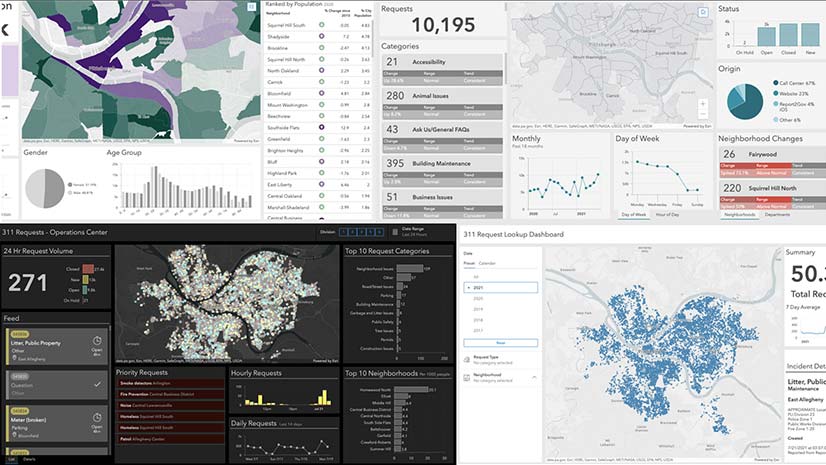
Task: Click the clock icon on the Meter (broken) card
Action: tap(97, 418)
